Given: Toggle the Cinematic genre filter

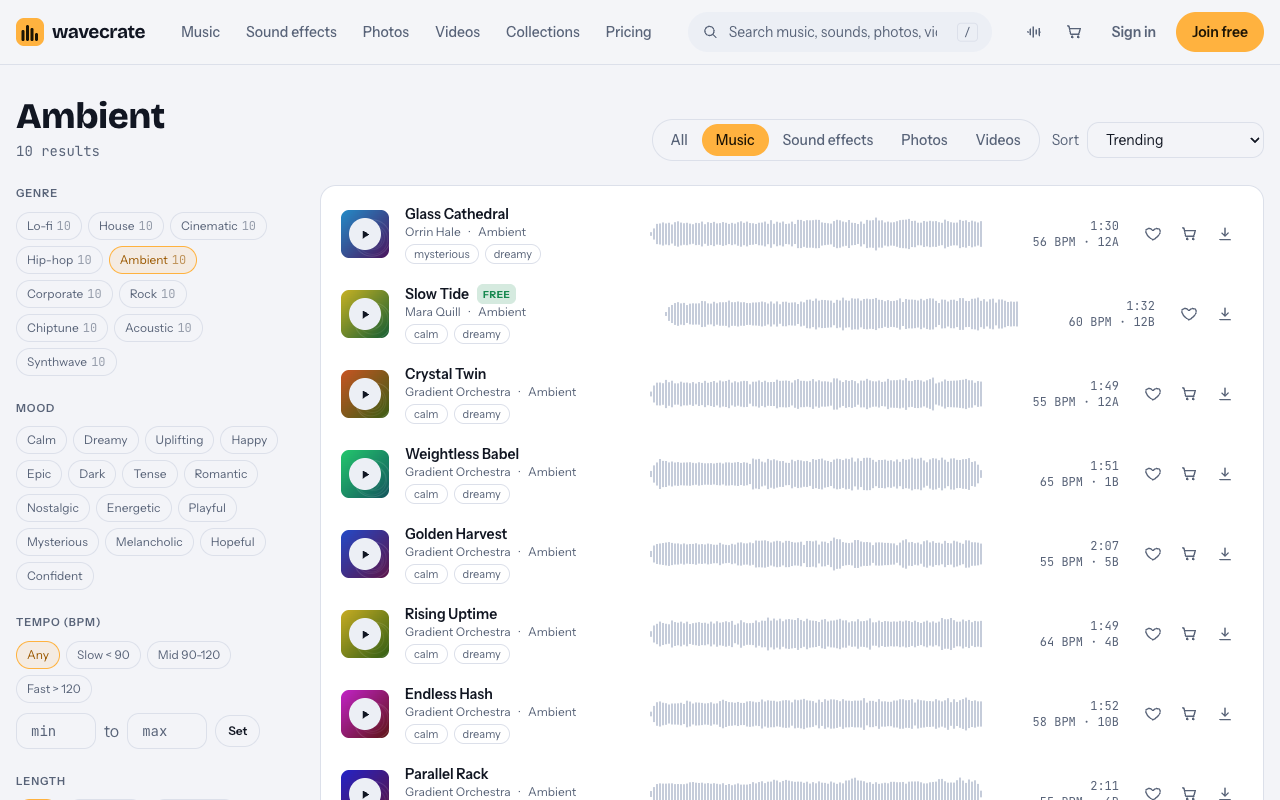Looking at the screenshot, I should pyautogui.click(x=218, y=226).
